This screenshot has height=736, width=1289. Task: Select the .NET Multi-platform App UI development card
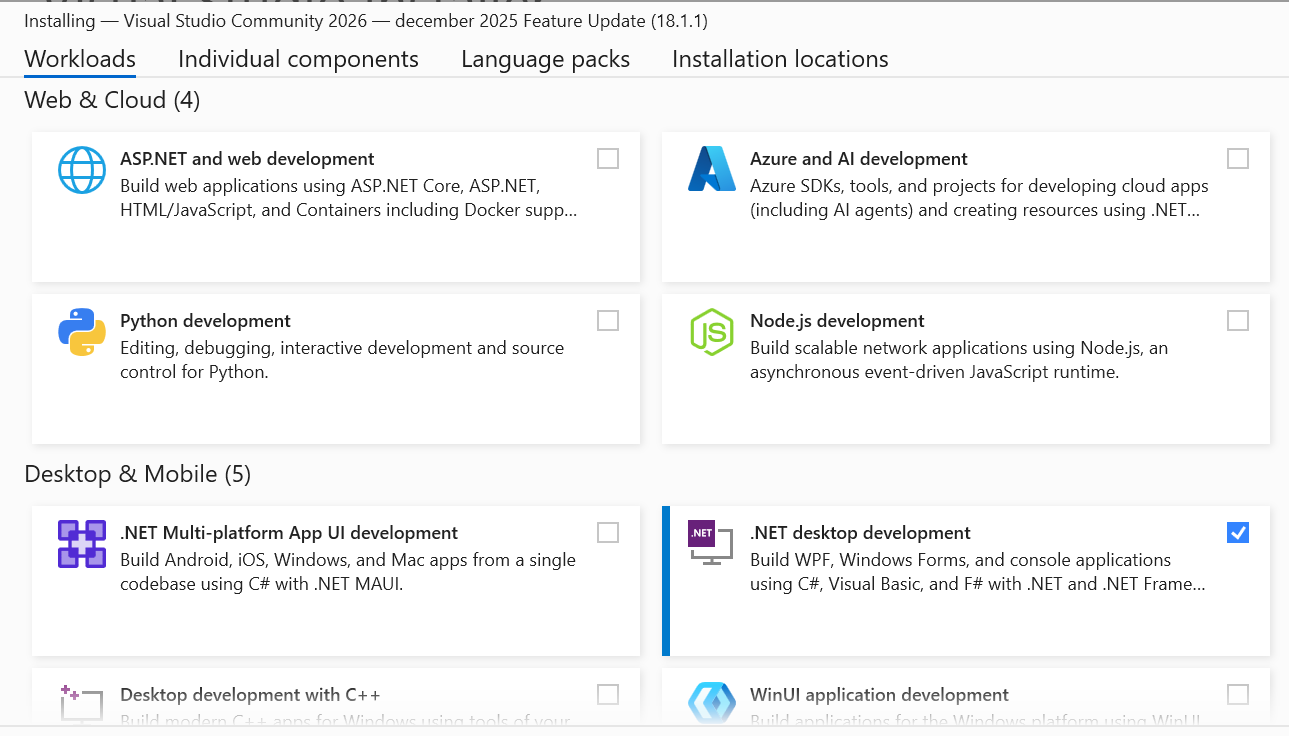(336, 581)
